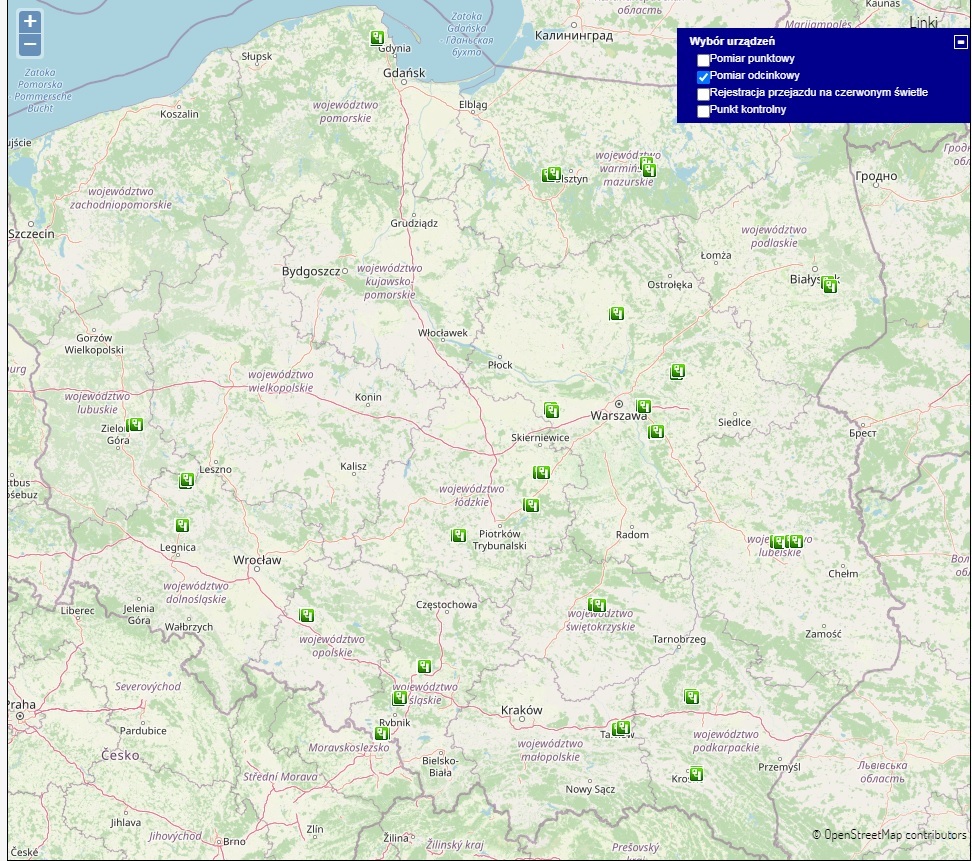Viewport: 972px width, 861px height.
Task: Click marker north of Skierniewice
Action: tap(551, 410)
